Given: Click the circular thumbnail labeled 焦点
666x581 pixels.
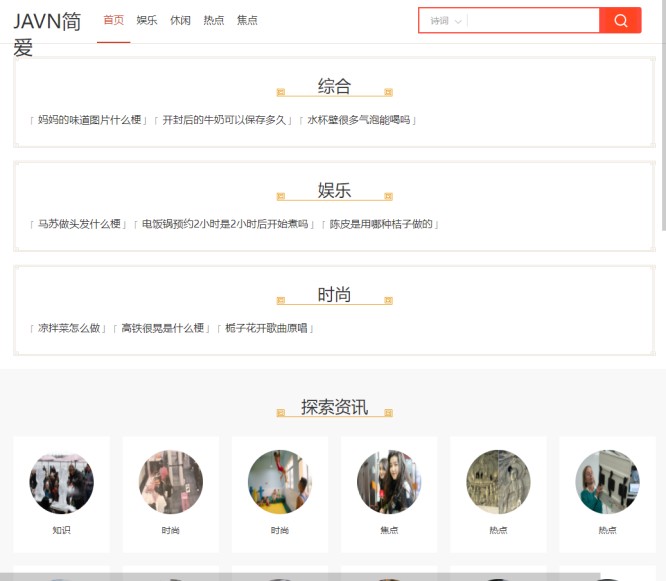Looking at the screenshot, I should [x=389, y=483].
